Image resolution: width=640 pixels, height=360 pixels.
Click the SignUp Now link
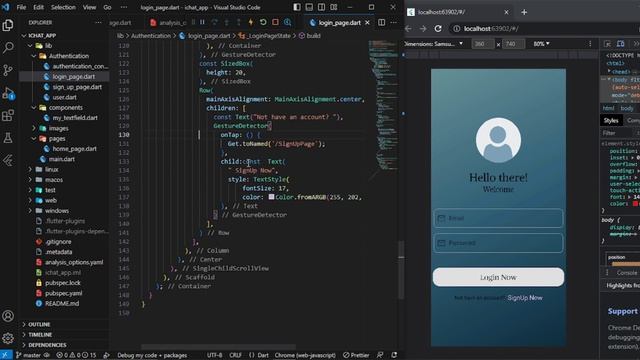525,298
